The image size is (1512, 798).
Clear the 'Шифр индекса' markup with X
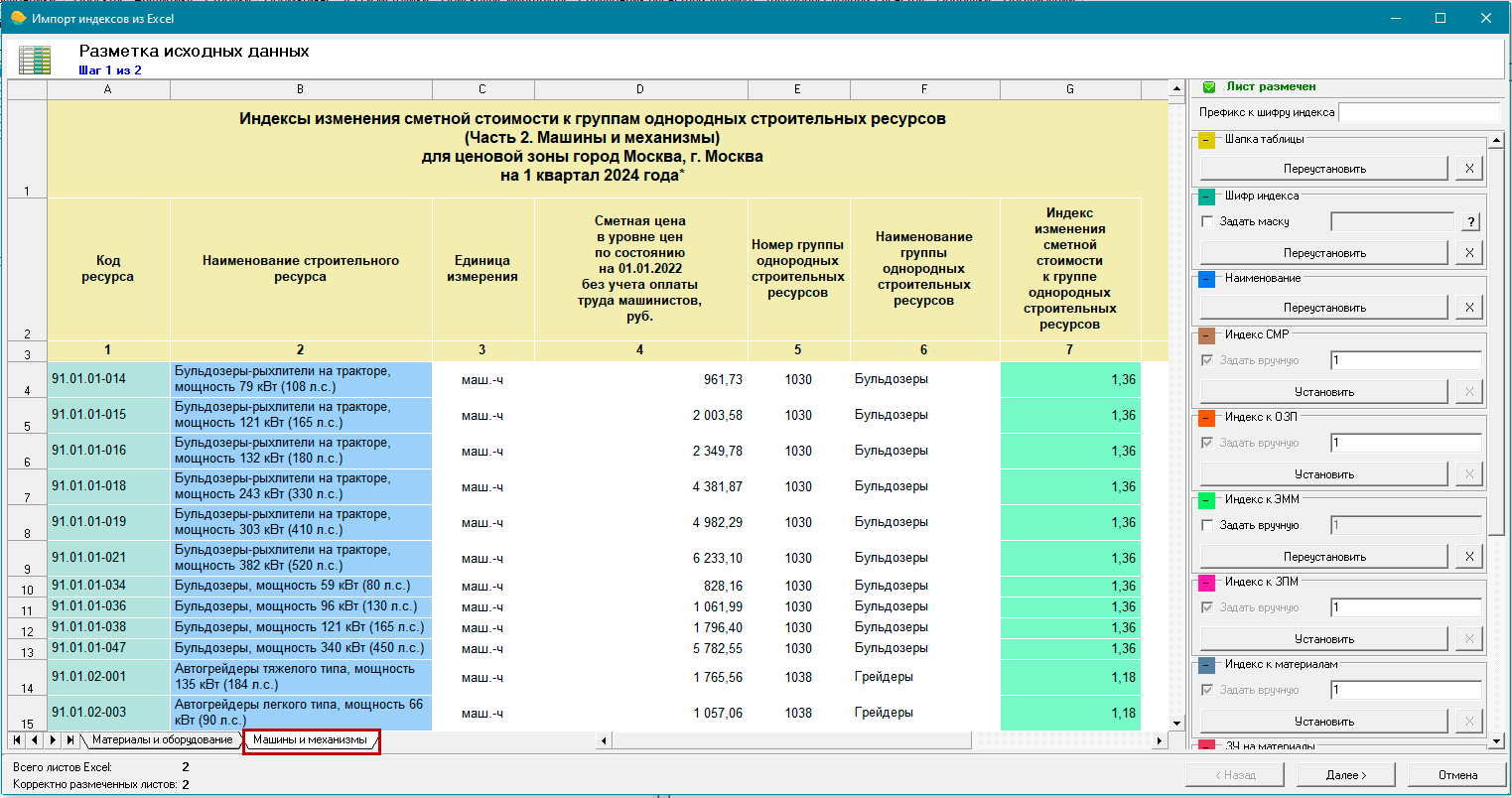[1469, 253]
